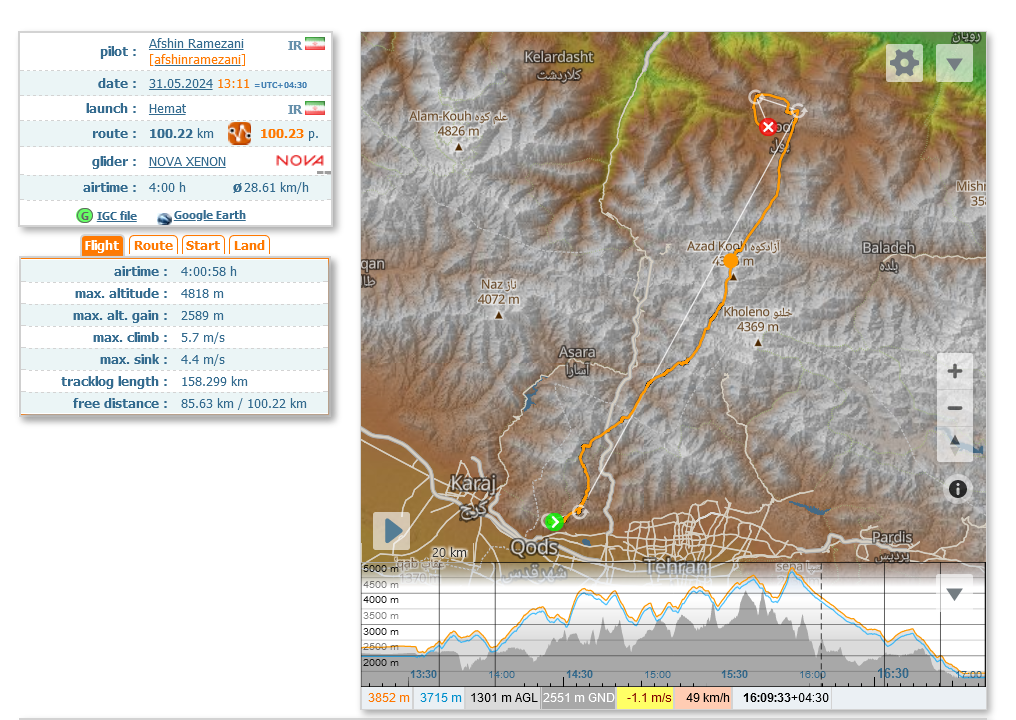Viewport: 1016px width, 720px height.
Task: Click the 49 km/h speed readout
Action: [704, 698]
